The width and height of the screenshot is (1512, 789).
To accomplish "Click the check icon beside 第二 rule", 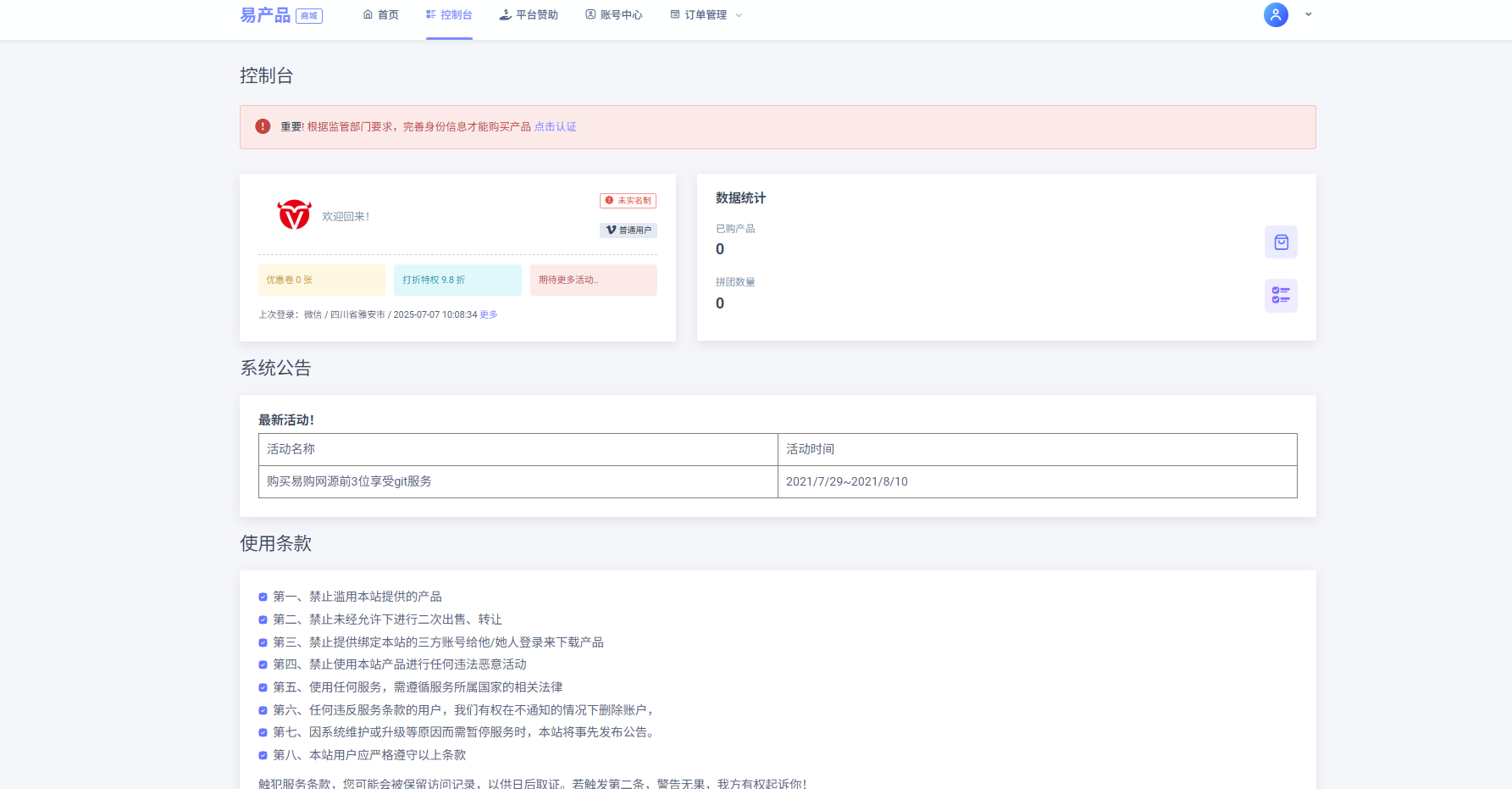I will [263, 620].
